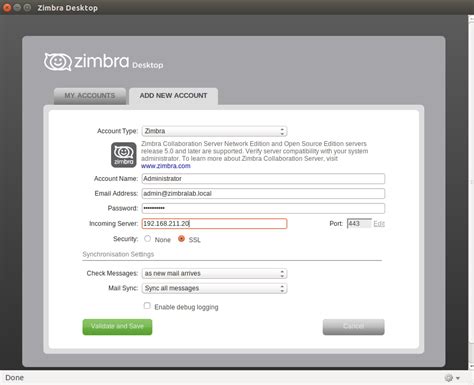The width and height of the screenshot is (474, 385).
Task: Open the gear menu in status bar
Action: 452,378
